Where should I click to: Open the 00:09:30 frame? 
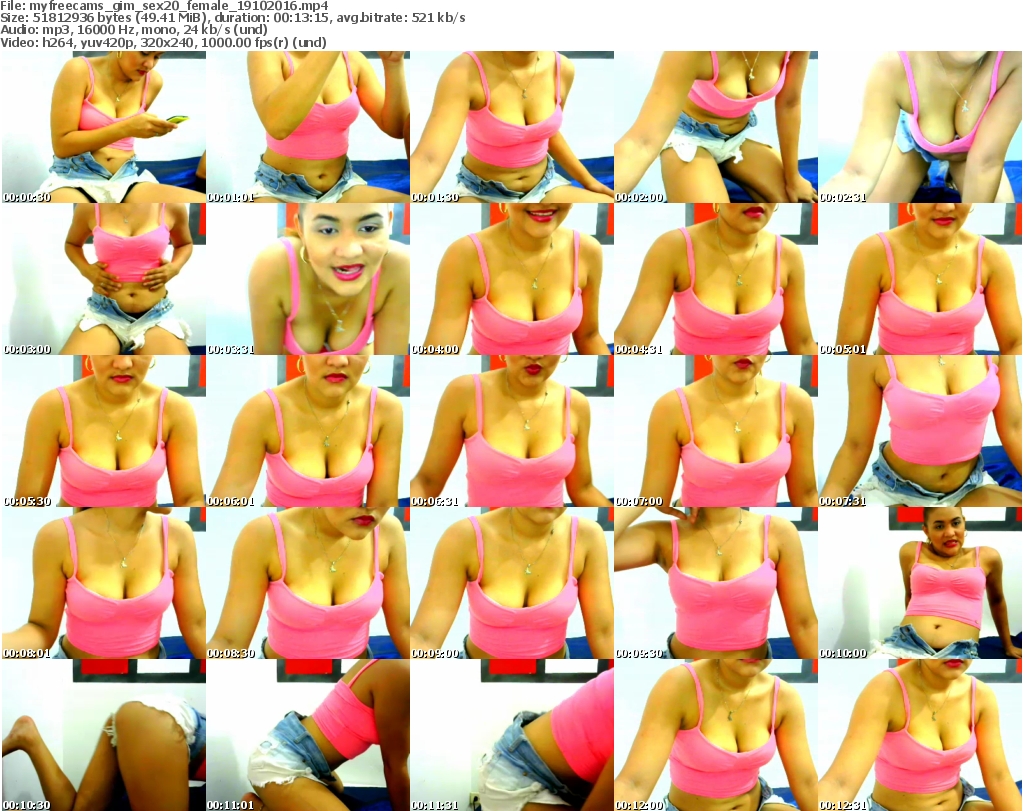(x=715, y=583)
